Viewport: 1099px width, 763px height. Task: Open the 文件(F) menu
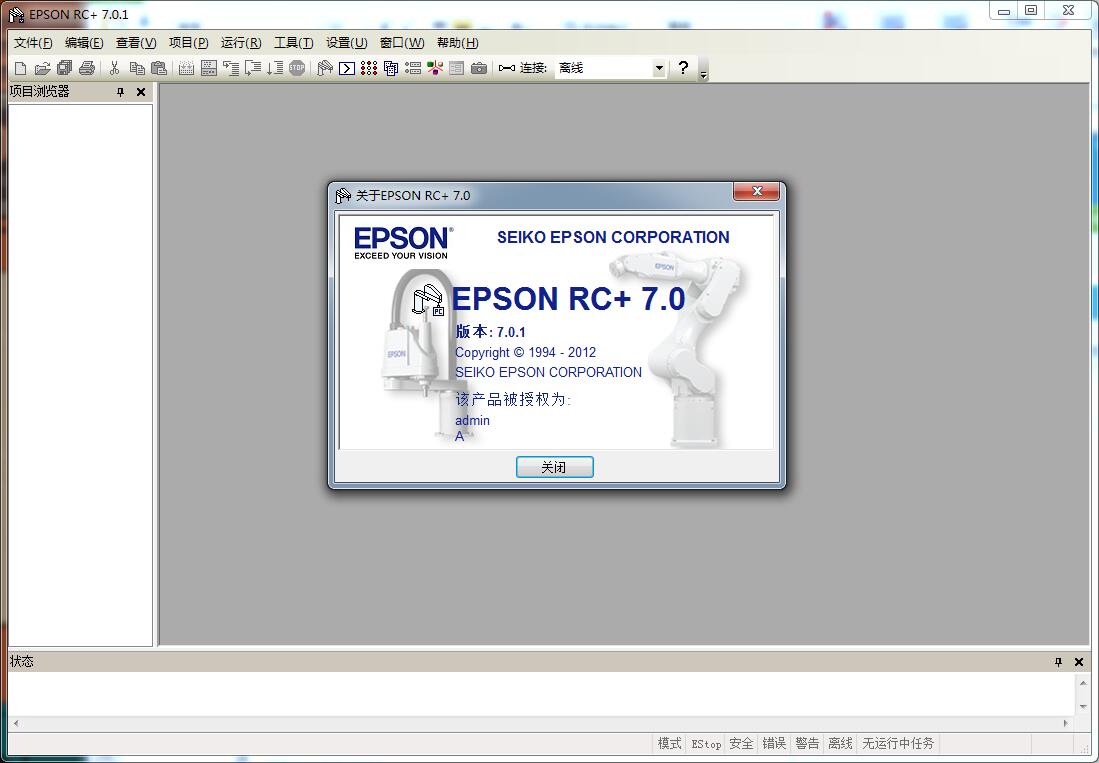pos(33,43)
